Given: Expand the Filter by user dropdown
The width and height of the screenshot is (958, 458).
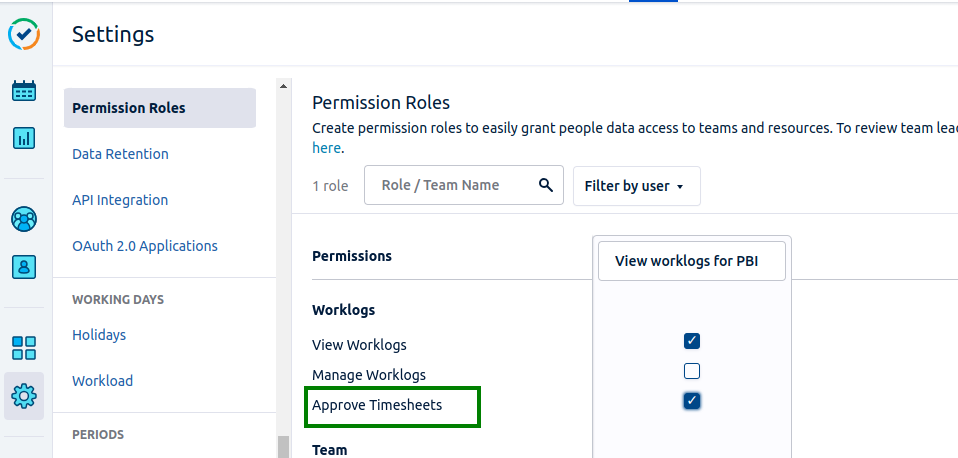Looking at the screenshot, I should [x=636, y=186].
